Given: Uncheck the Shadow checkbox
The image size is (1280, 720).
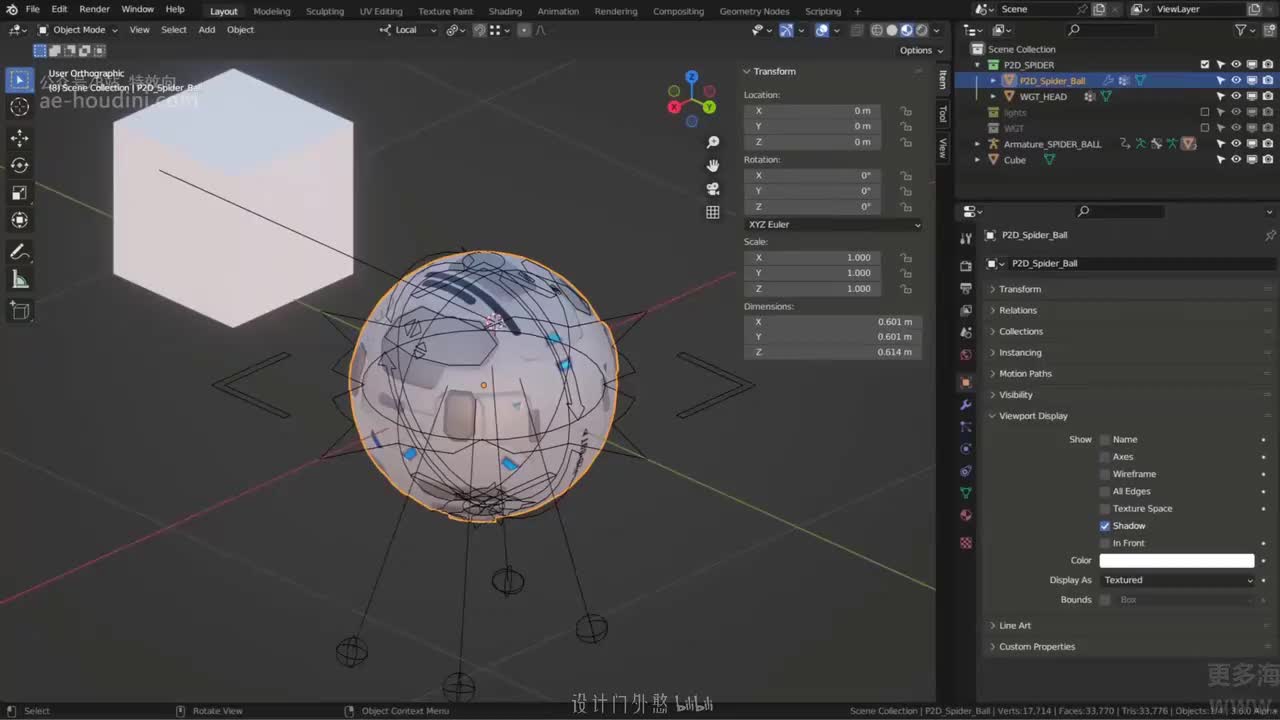Looking at the screenshot, I should coord(1105,526).
